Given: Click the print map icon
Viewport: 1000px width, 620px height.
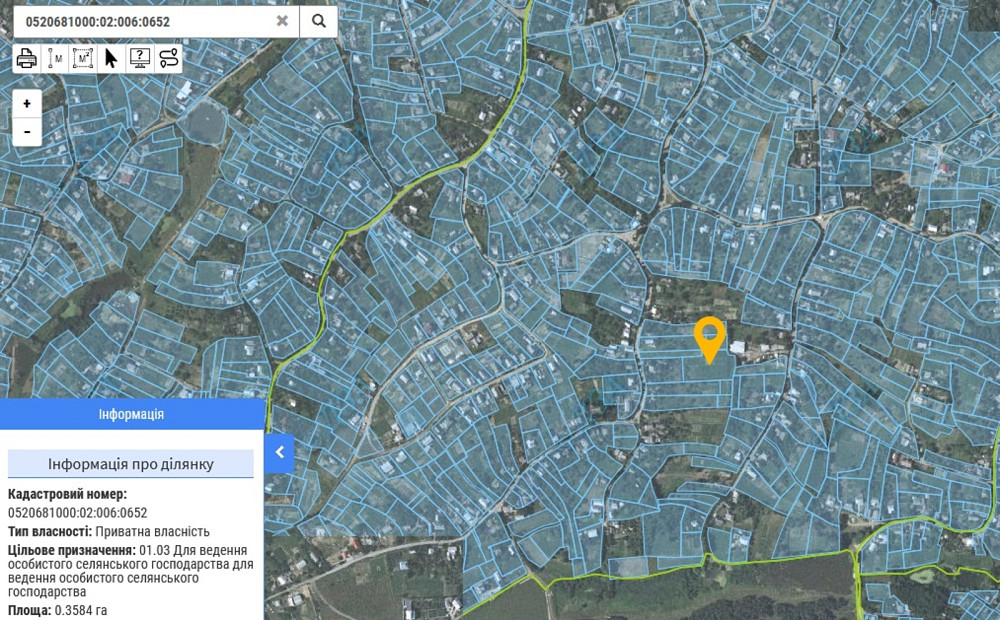Looking at the screenshot, I should click(26, 58).
